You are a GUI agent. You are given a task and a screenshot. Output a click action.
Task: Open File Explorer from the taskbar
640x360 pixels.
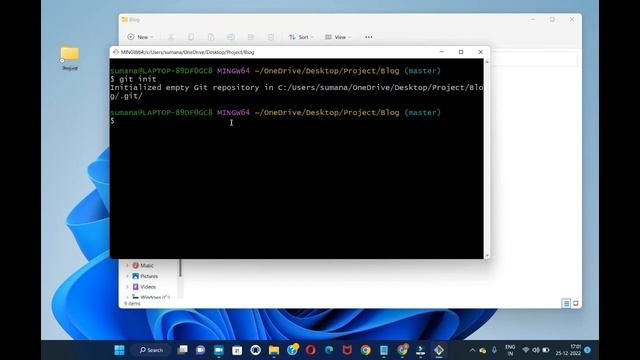(x=274, y=350)
